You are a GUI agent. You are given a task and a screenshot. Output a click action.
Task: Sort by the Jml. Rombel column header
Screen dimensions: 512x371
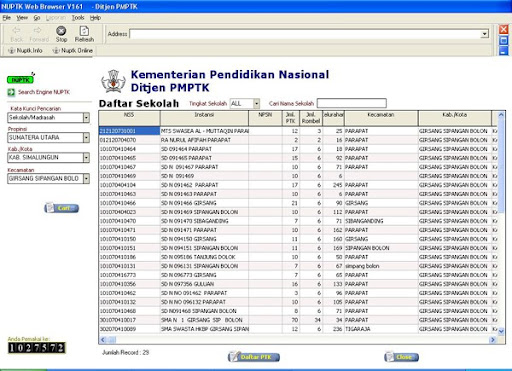point(311,118)
